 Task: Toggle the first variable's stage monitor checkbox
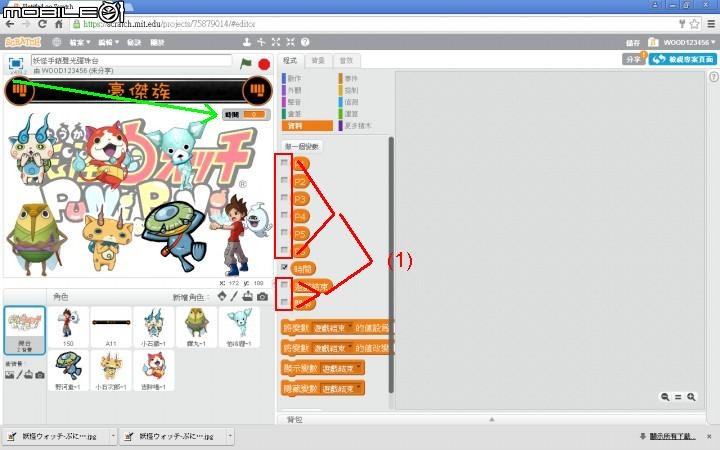click(284, 163)
